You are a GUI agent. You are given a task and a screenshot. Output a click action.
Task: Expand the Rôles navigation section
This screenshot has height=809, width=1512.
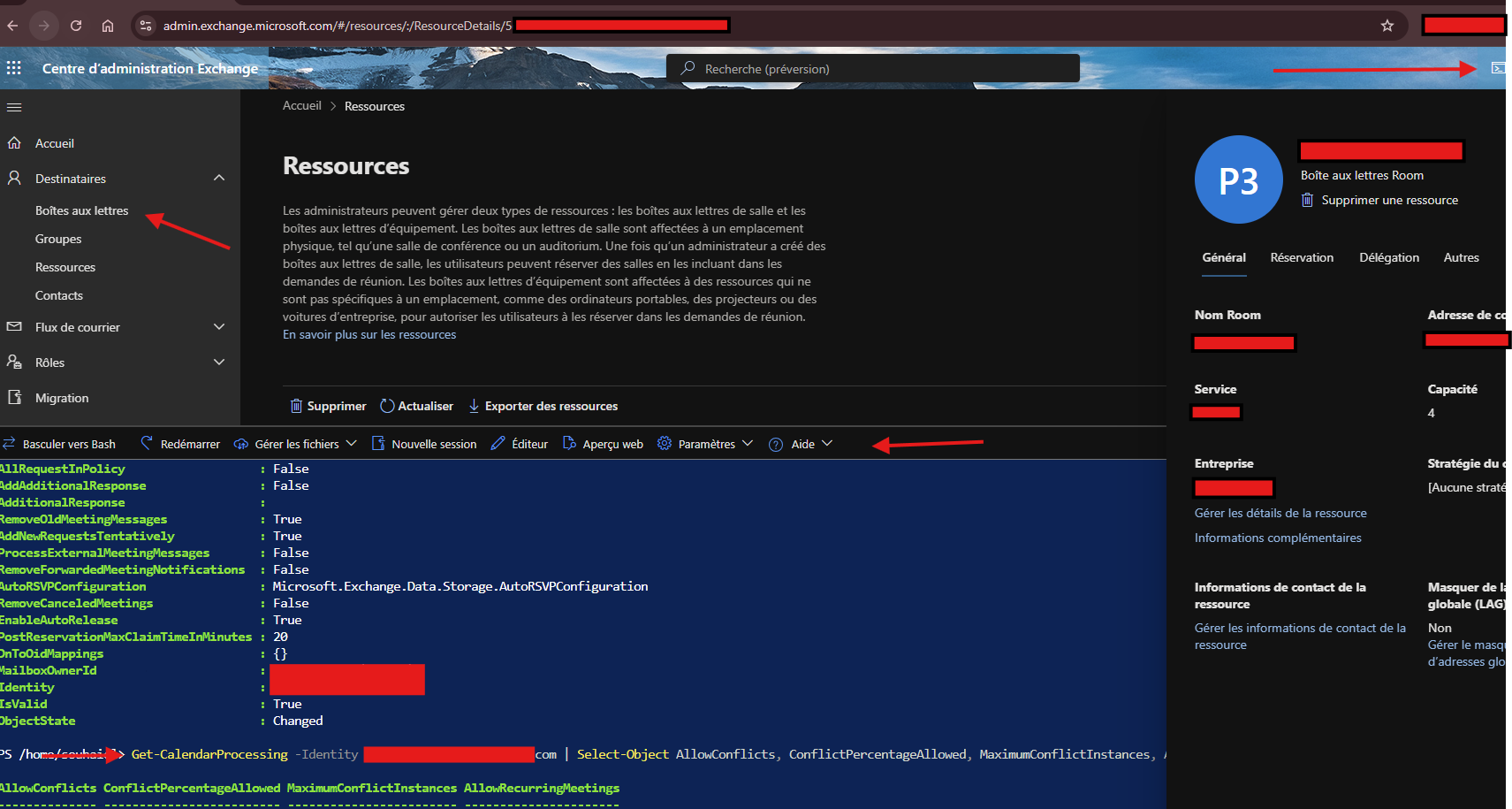click(219, 363)
